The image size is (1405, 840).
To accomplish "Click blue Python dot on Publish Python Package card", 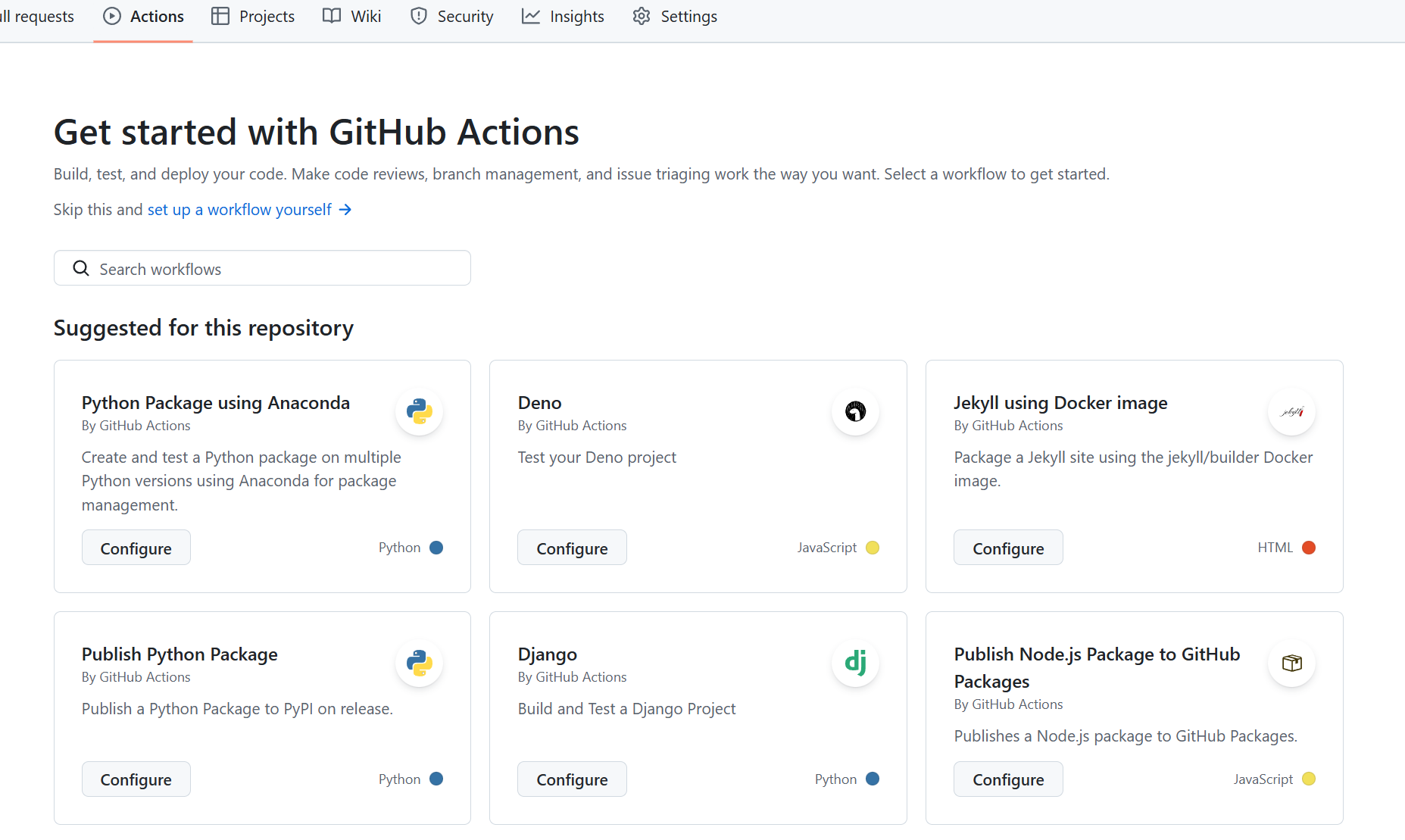I will 436,779.
